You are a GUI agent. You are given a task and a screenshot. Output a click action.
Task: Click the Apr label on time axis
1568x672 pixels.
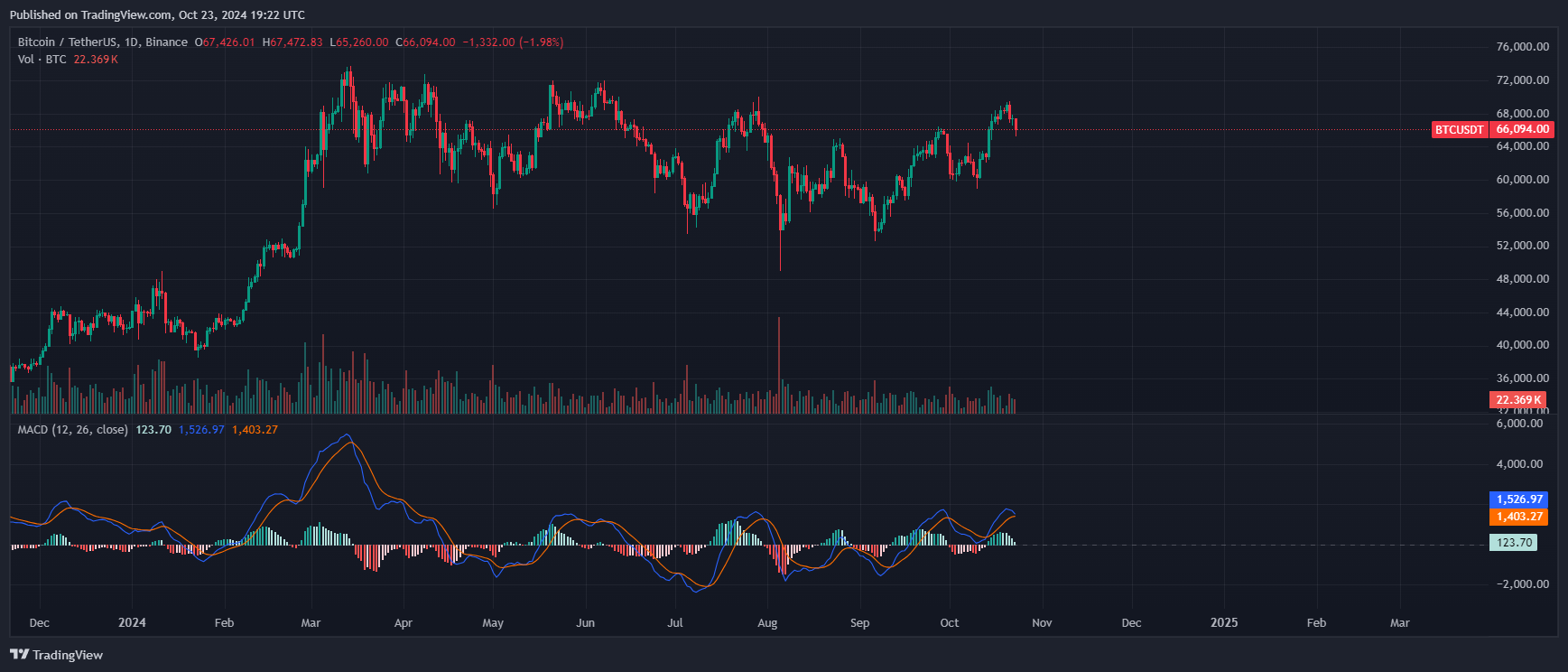click(404, 623)
